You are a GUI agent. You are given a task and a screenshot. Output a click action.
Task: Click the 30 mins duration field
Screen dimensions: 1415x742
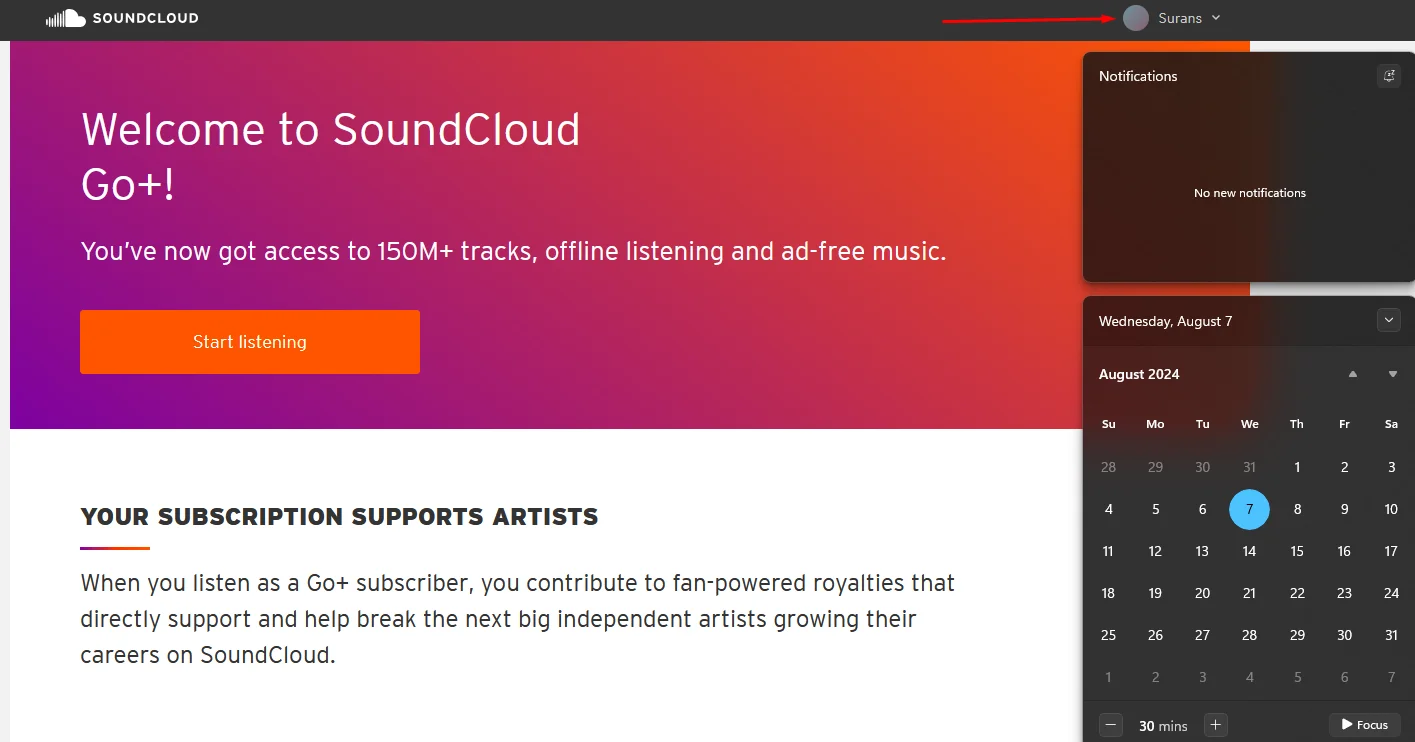(x=1163, y=726)
